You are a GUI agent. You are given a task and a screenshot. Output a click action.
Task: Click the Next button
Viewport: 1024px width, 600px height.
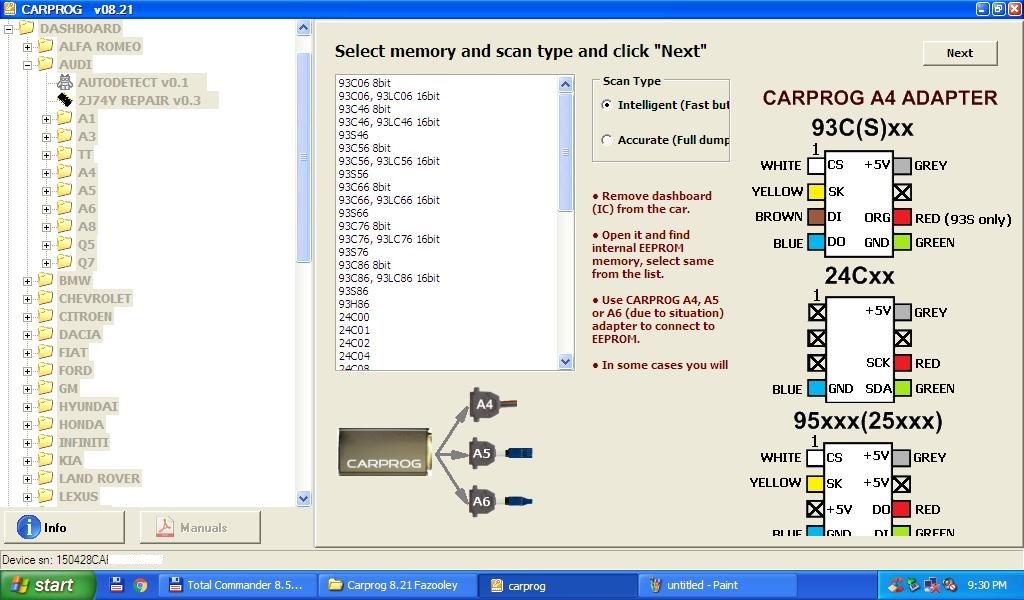(960, 53)
